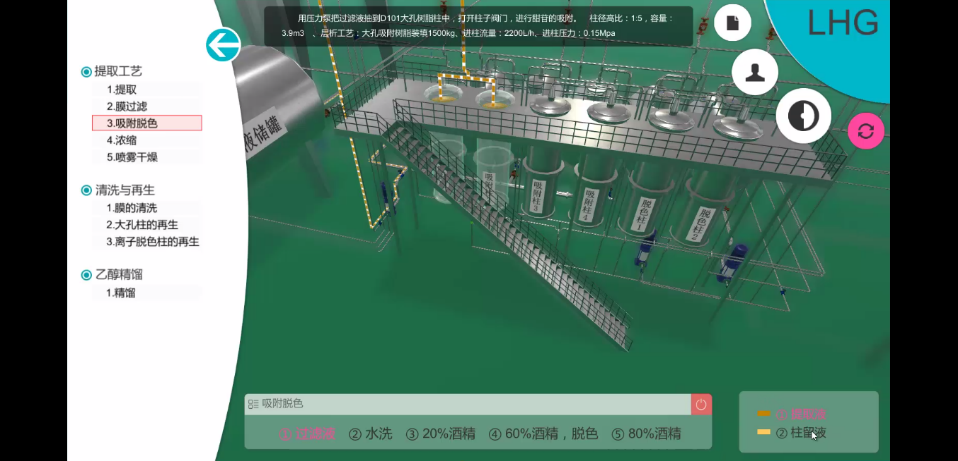Select 5.喷雾干燥 process item
This screenshot has height=461, width=958.
tap(132, 157)
